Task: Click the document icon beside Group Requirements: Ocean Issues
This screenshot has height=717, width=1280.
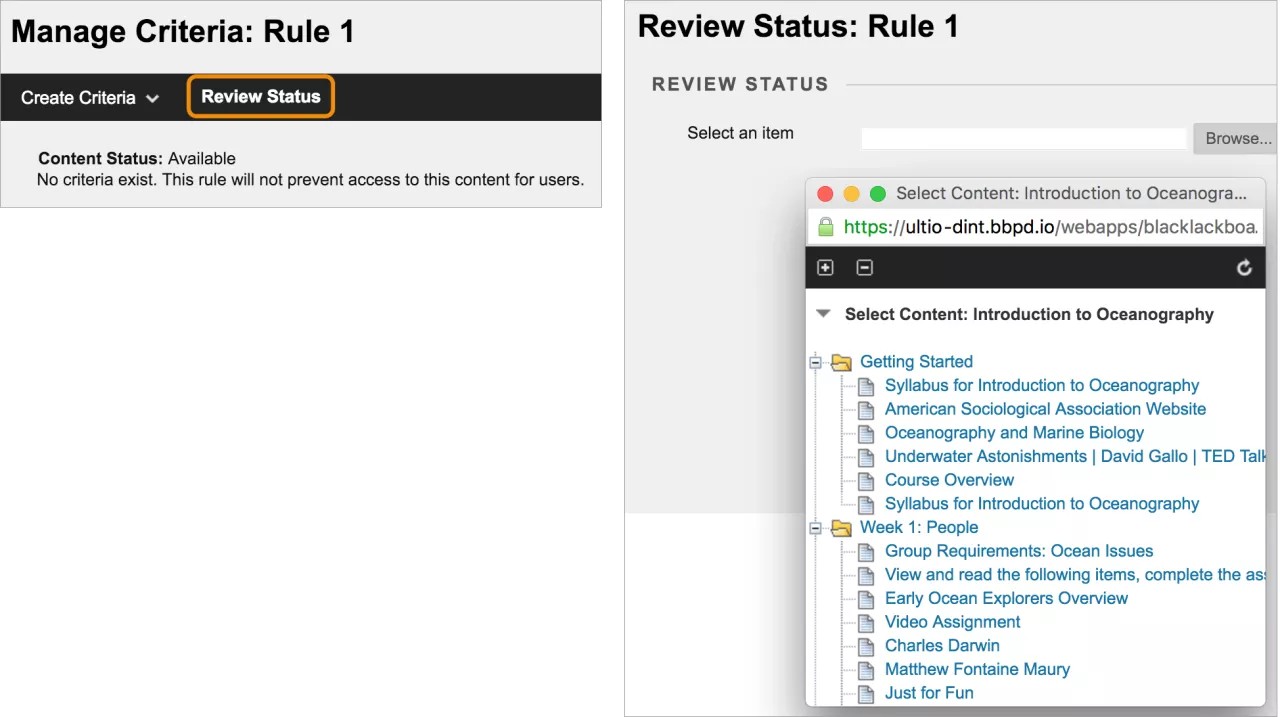Action: click(866, 551)
